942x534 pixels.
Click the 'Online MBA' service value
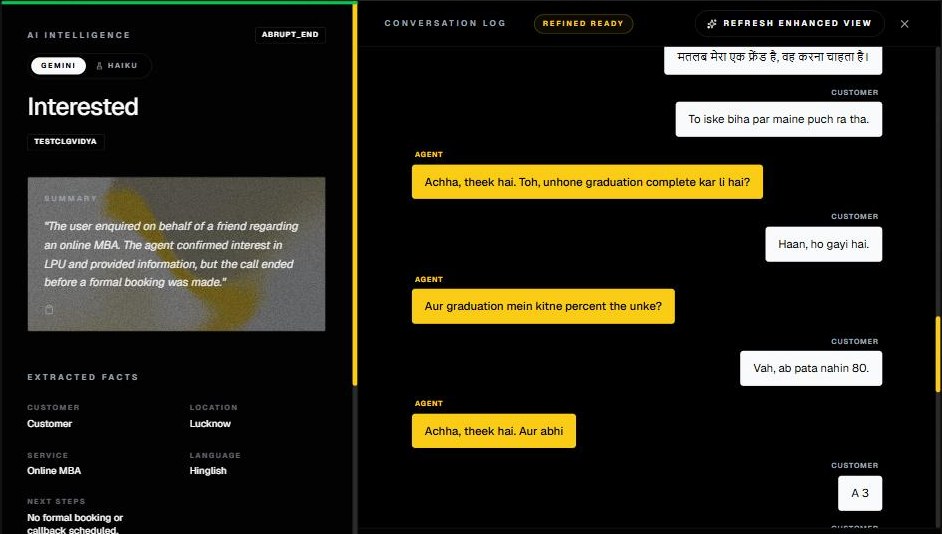click(x=54, y=470)
